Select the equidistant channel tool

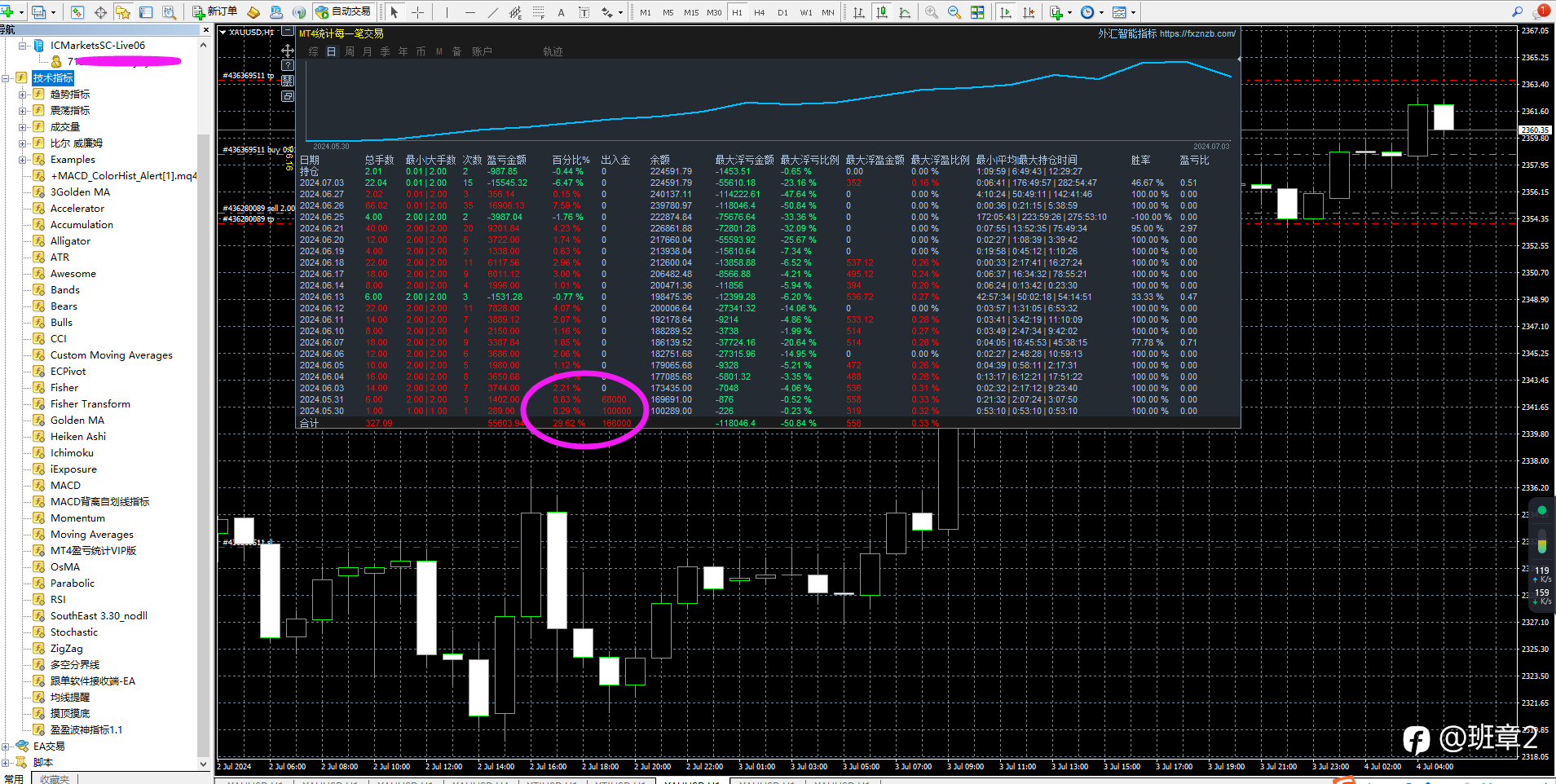click(515, 12)
